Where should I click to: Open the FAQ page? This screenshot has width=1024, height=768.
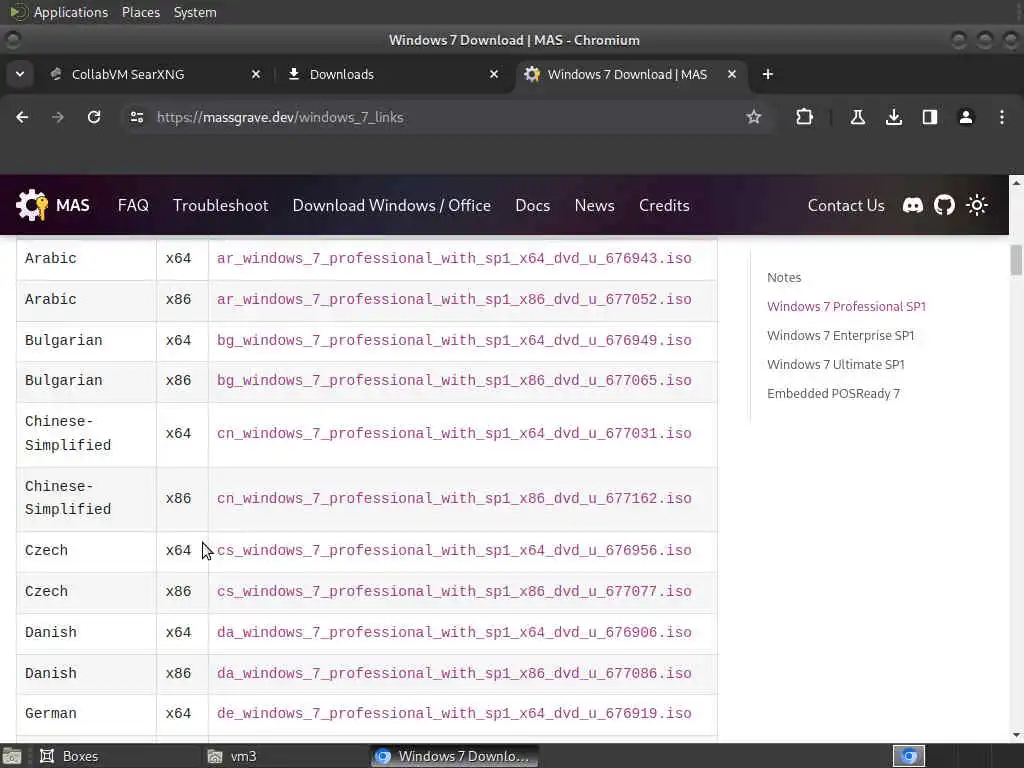pos(133,206)
